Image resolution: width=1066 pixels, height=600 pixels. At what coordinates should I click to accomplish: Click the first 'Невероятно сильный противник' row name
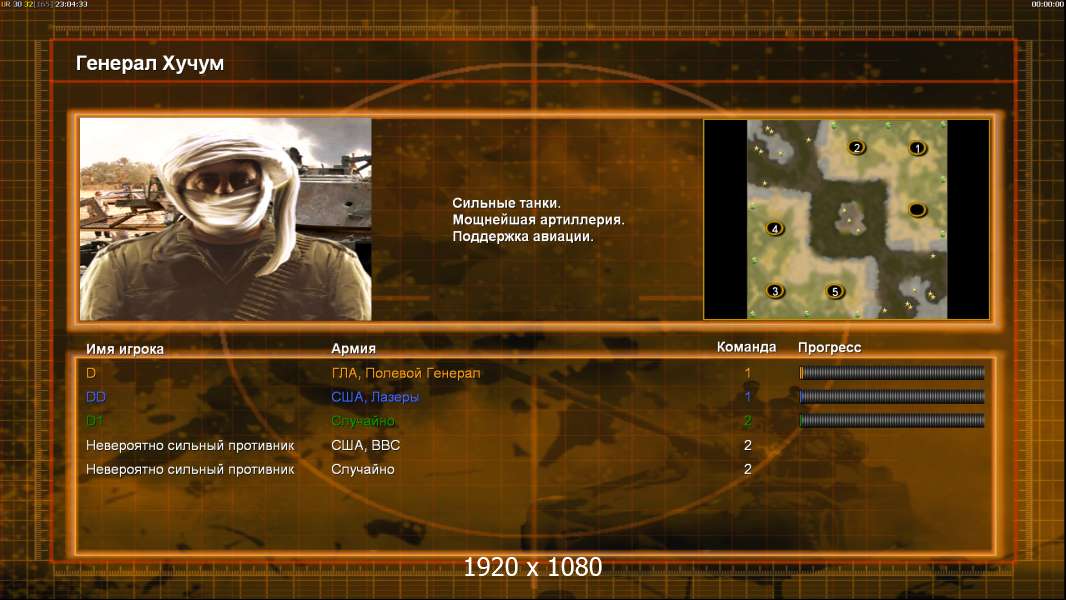(x=190, y=446)
